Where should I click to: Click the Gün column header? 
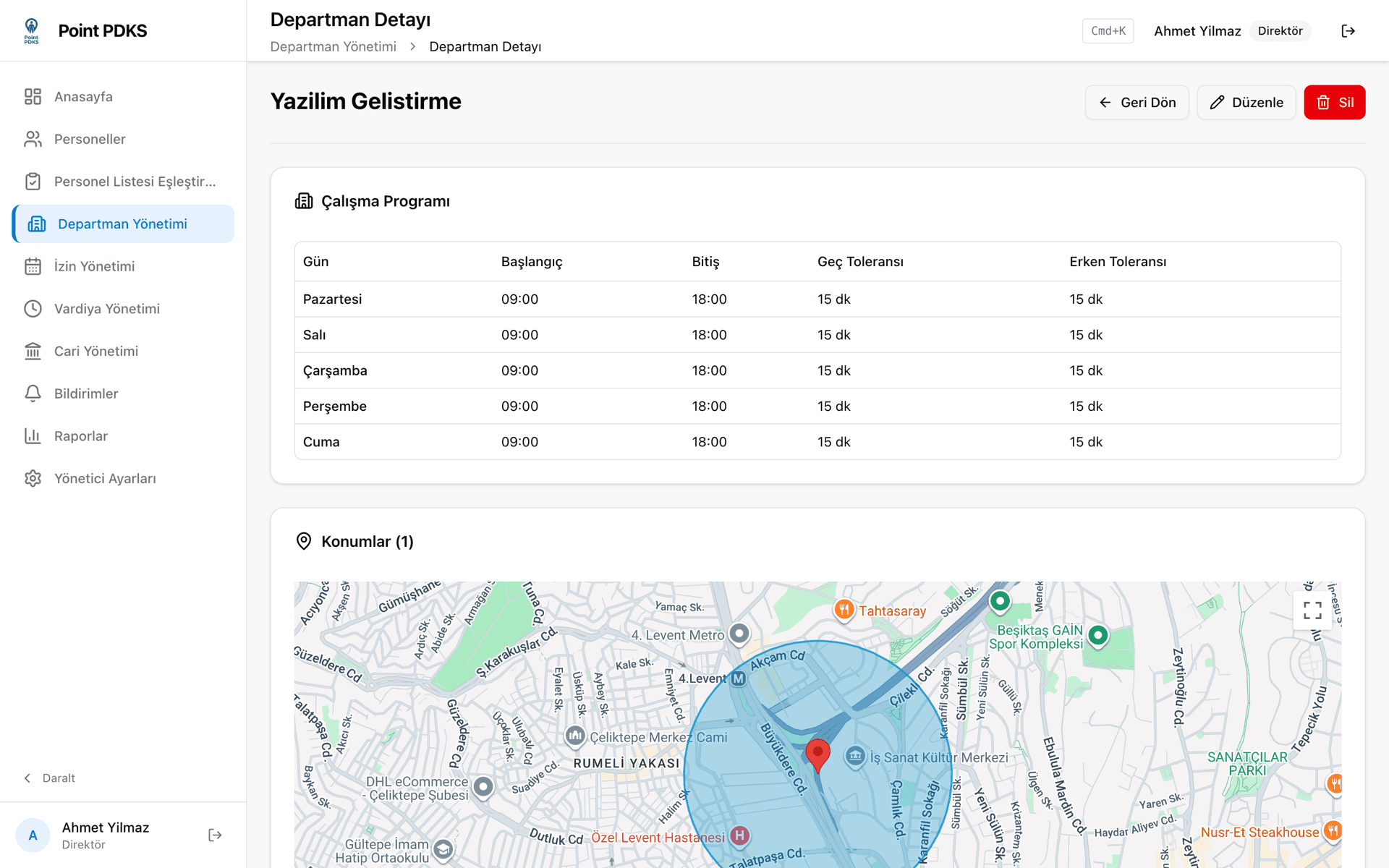pyautogui.click(x=315, y=262)
